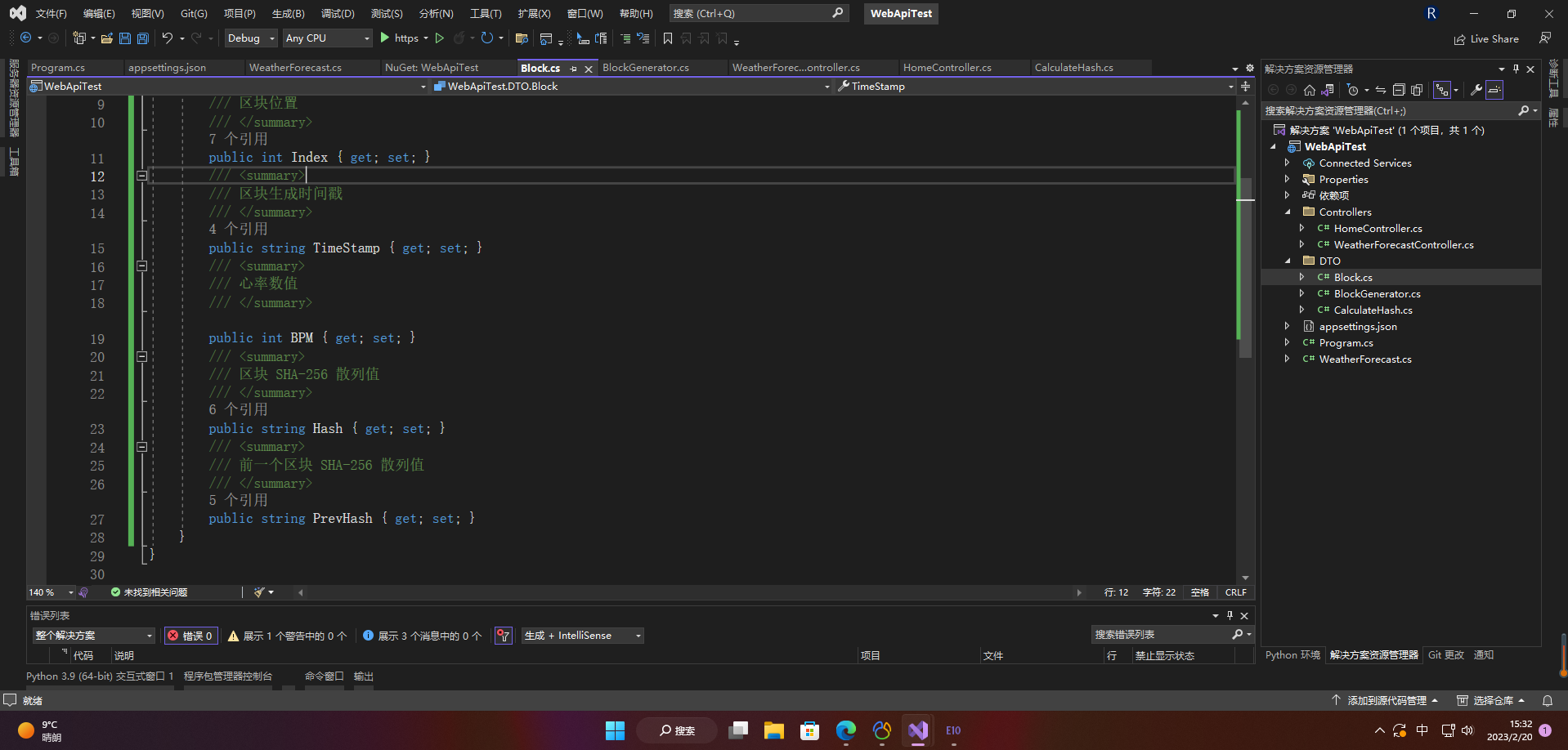
Task: Select BlockGenerator.cs in Solution Explorer
Action: click(x=1377, y=294)
